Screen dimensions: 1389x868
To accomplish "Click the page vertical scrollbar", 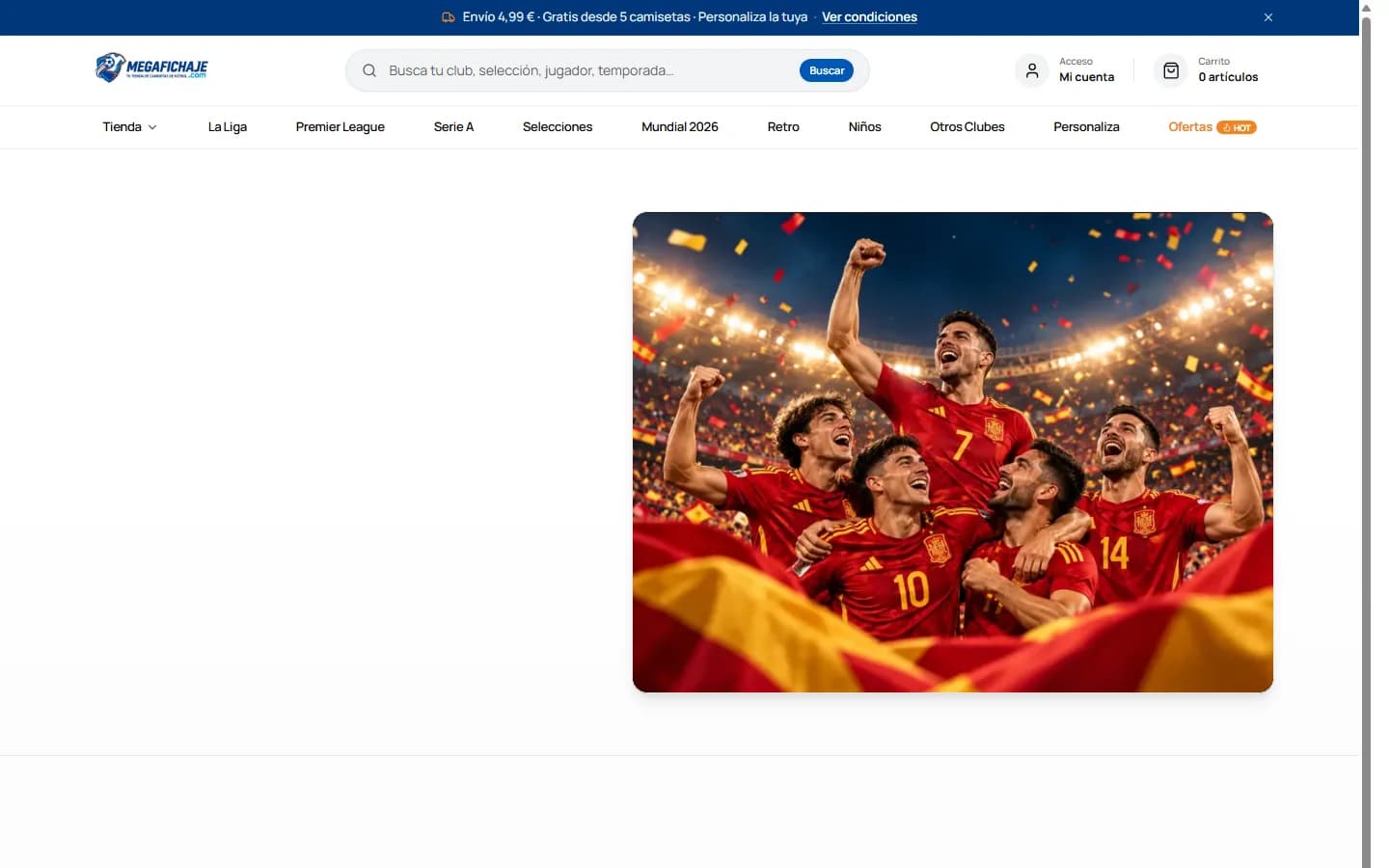I will pyautogui.click(x=1366, y=442).
